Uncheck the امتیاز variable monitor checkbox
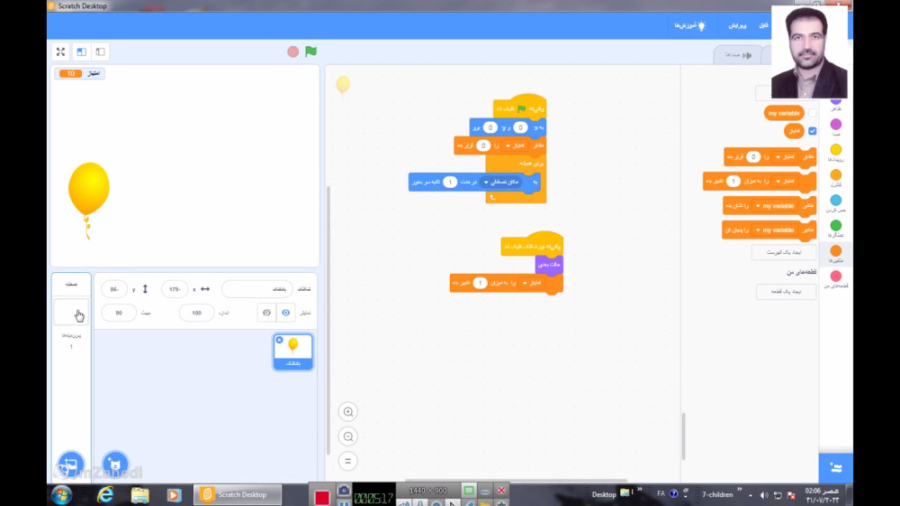Screen dimensions: 900x506 coord(812,131)
